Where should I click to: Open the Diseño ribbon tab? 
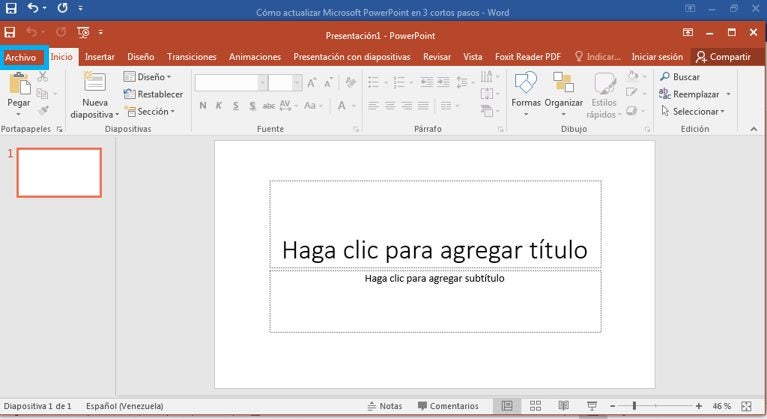click(140, 57)
